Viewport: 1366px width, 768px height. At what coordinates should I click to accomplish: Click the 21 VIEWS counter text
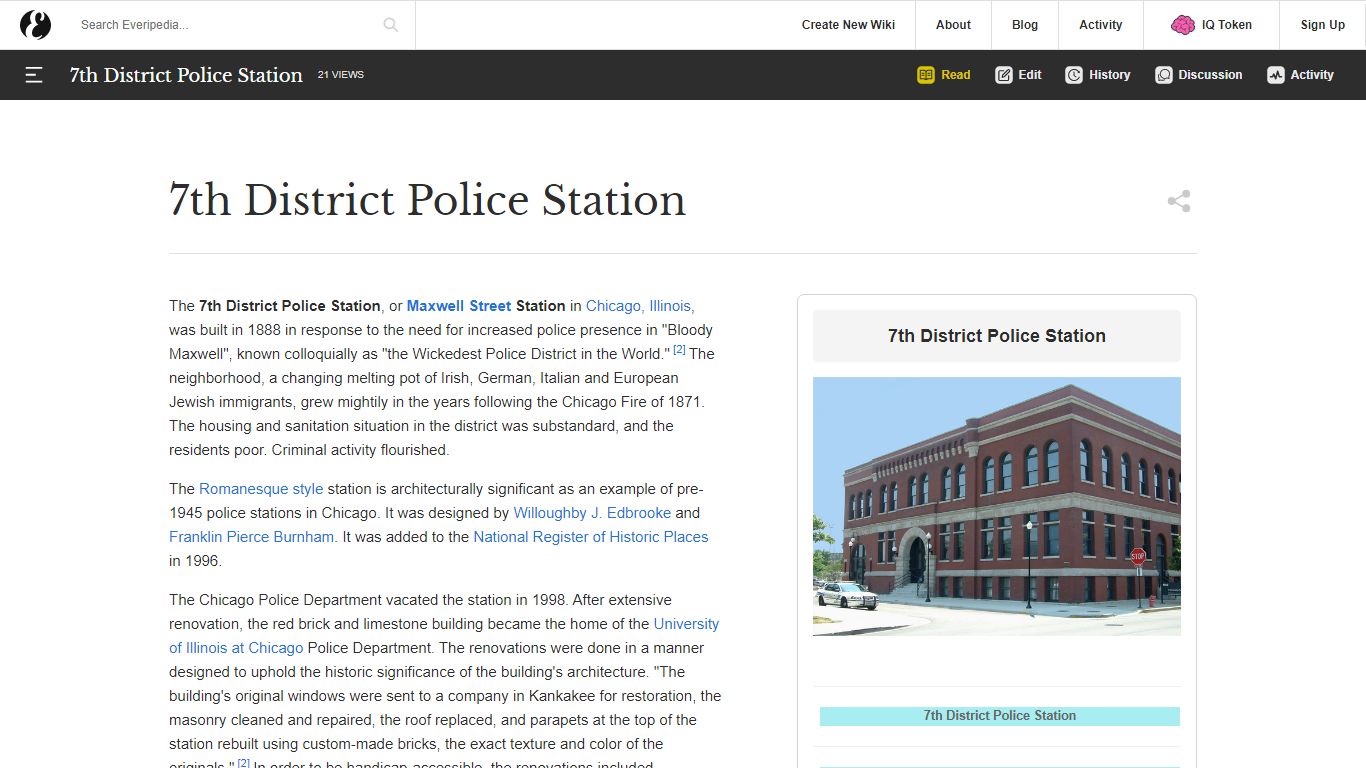[x=341, y=75]
